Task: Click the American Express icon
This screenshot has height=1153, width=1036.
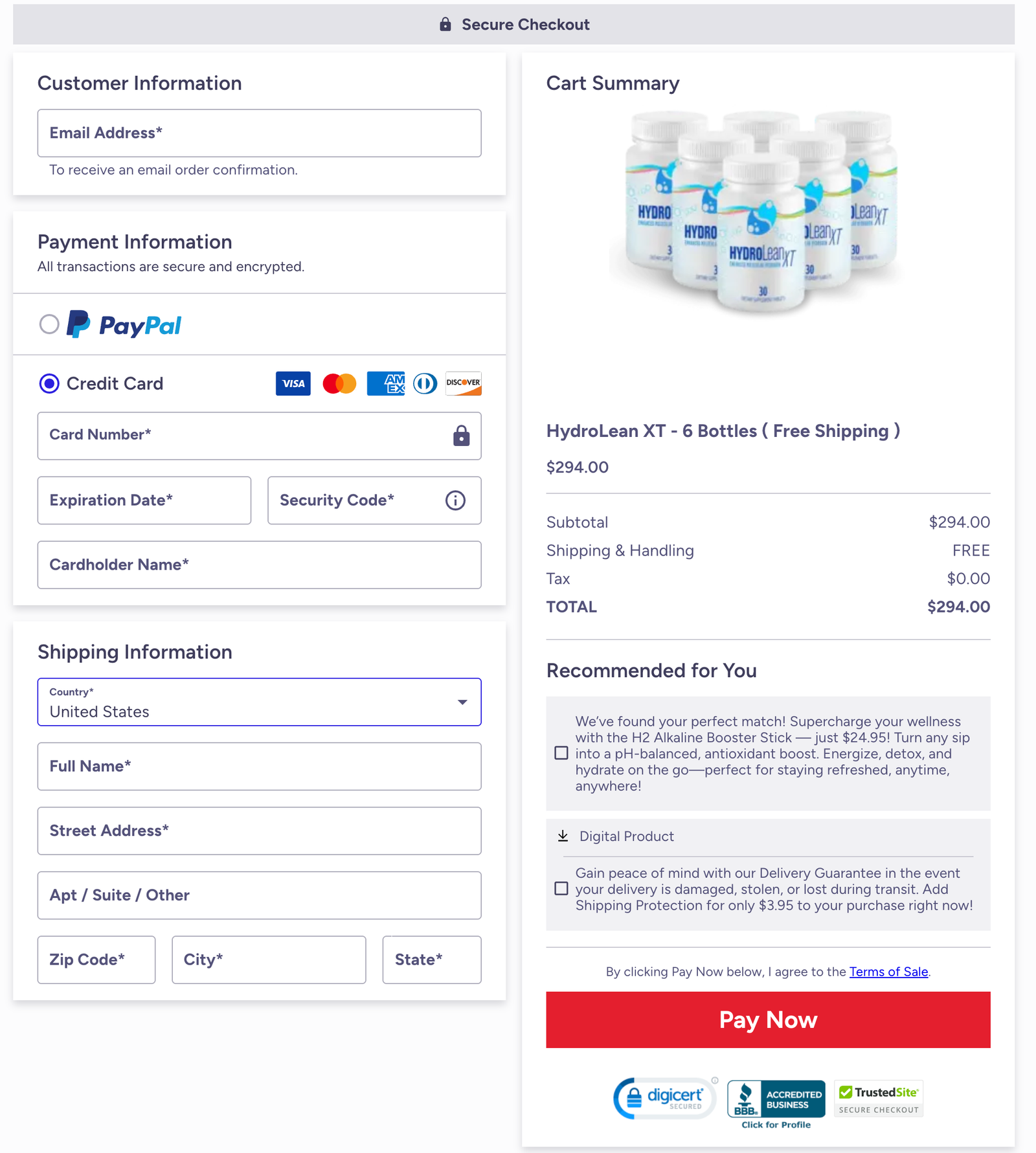Action: click(x=385, y=383)
